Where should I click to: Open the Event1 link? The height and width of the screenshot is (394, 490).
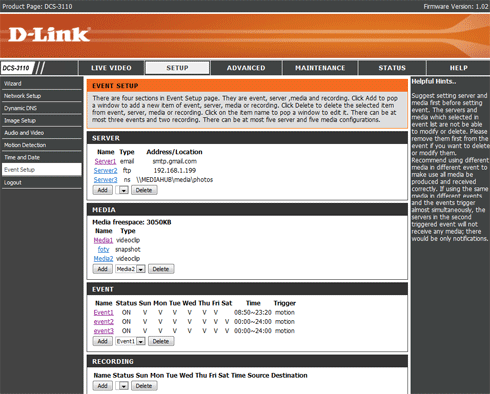click(x=104, y=313)
